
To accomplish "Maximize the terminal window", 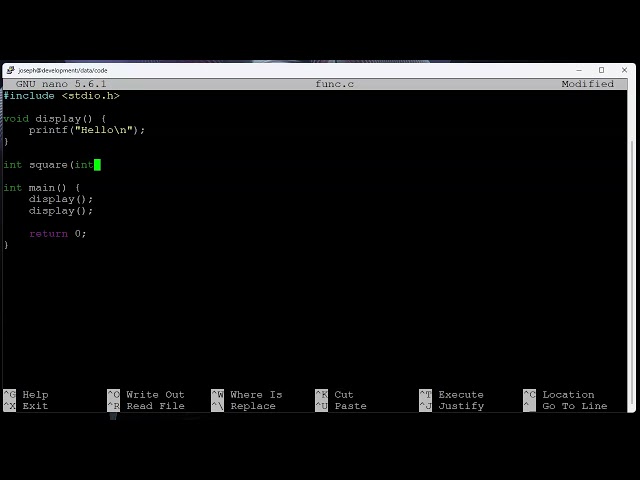I will [601, 70].
